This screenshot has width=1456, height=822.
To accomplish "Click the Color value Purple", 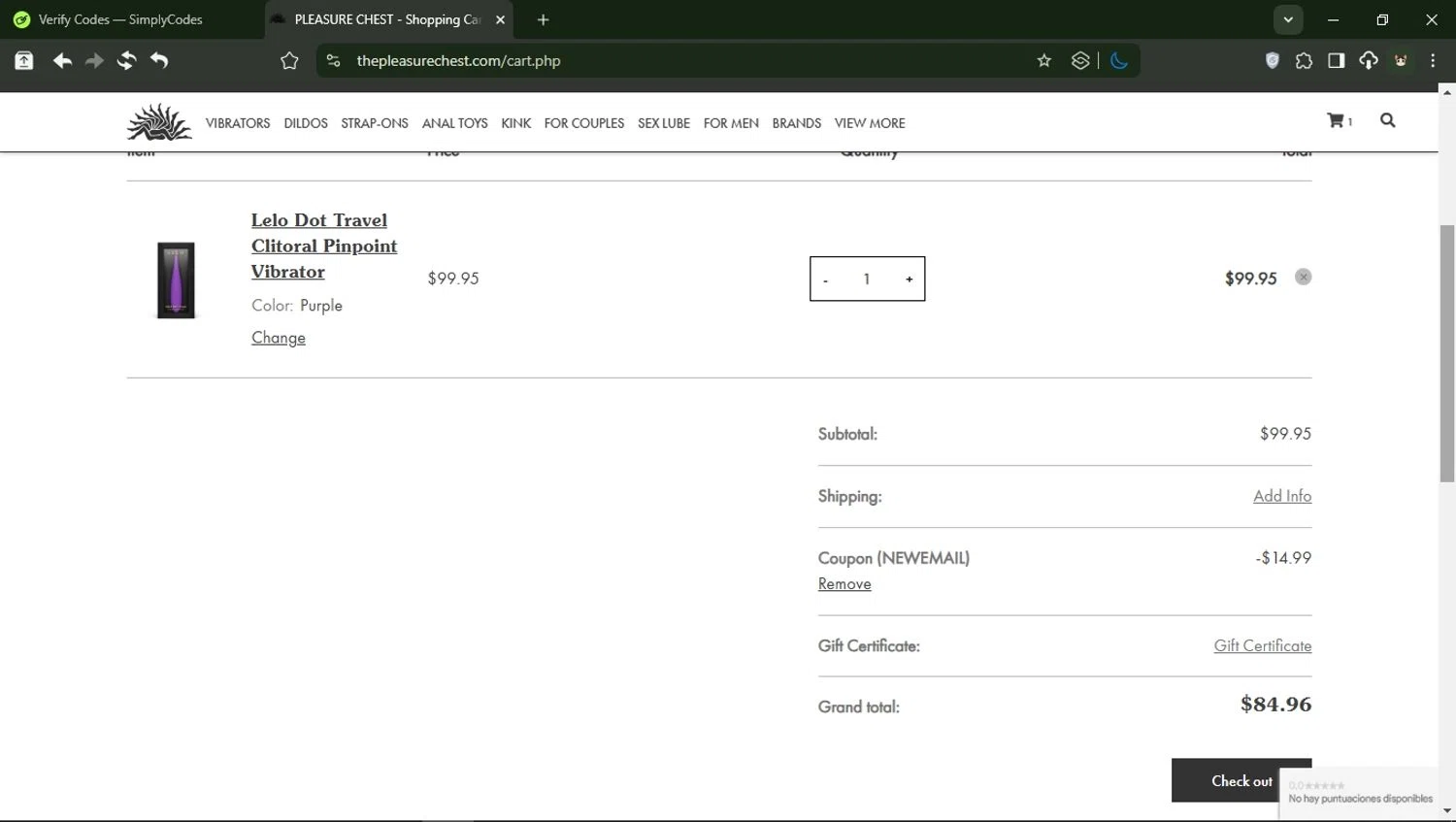I will (321, 306).
